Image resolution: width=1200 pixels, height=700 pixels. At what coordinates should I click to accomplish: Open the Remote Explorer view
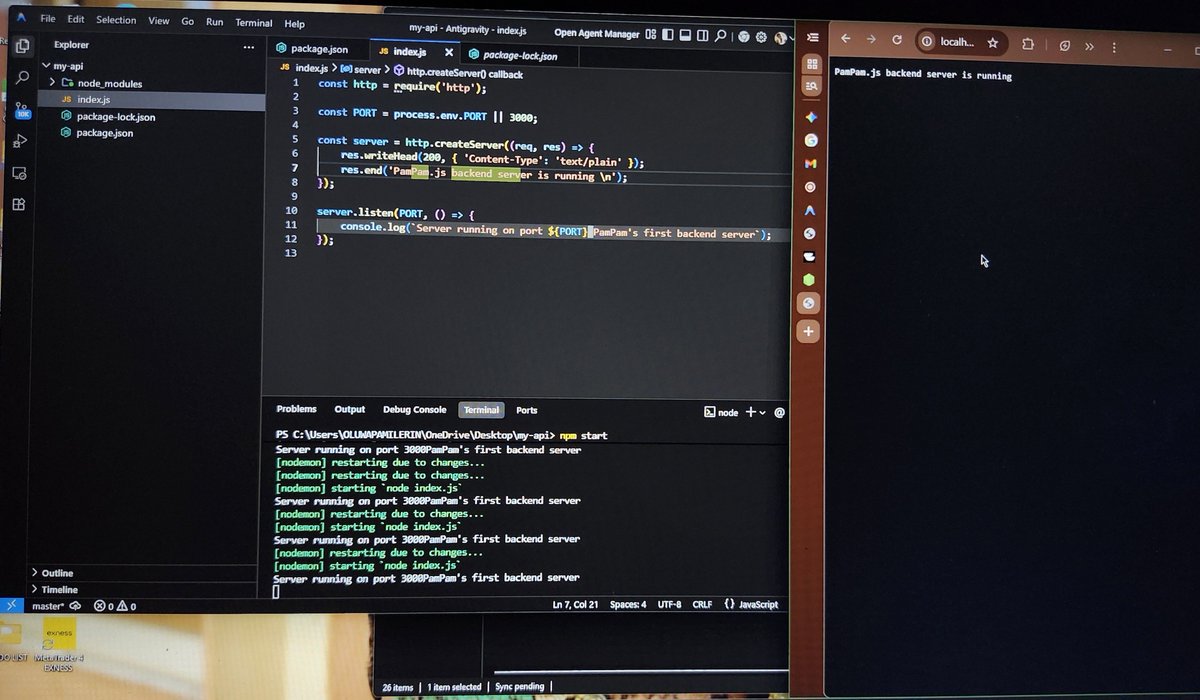click(x=19, y=173)
